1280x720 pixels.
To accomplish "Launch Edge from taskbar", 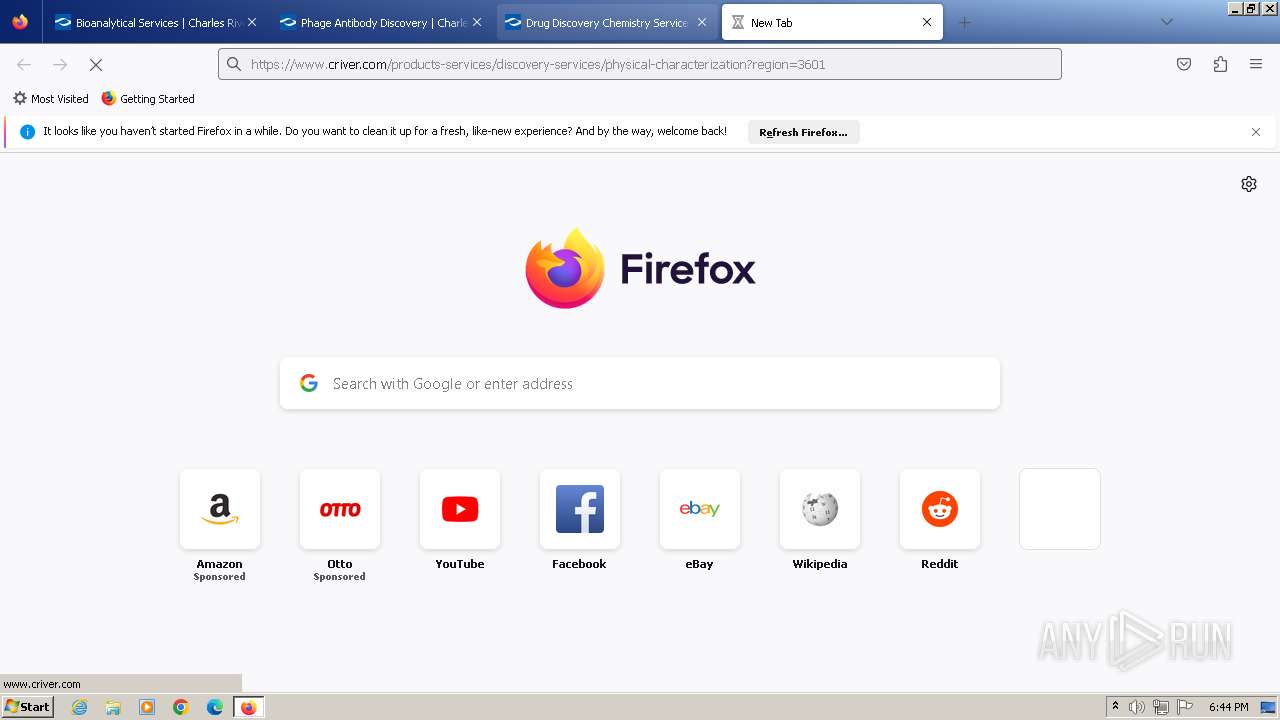I will [215, 707].
